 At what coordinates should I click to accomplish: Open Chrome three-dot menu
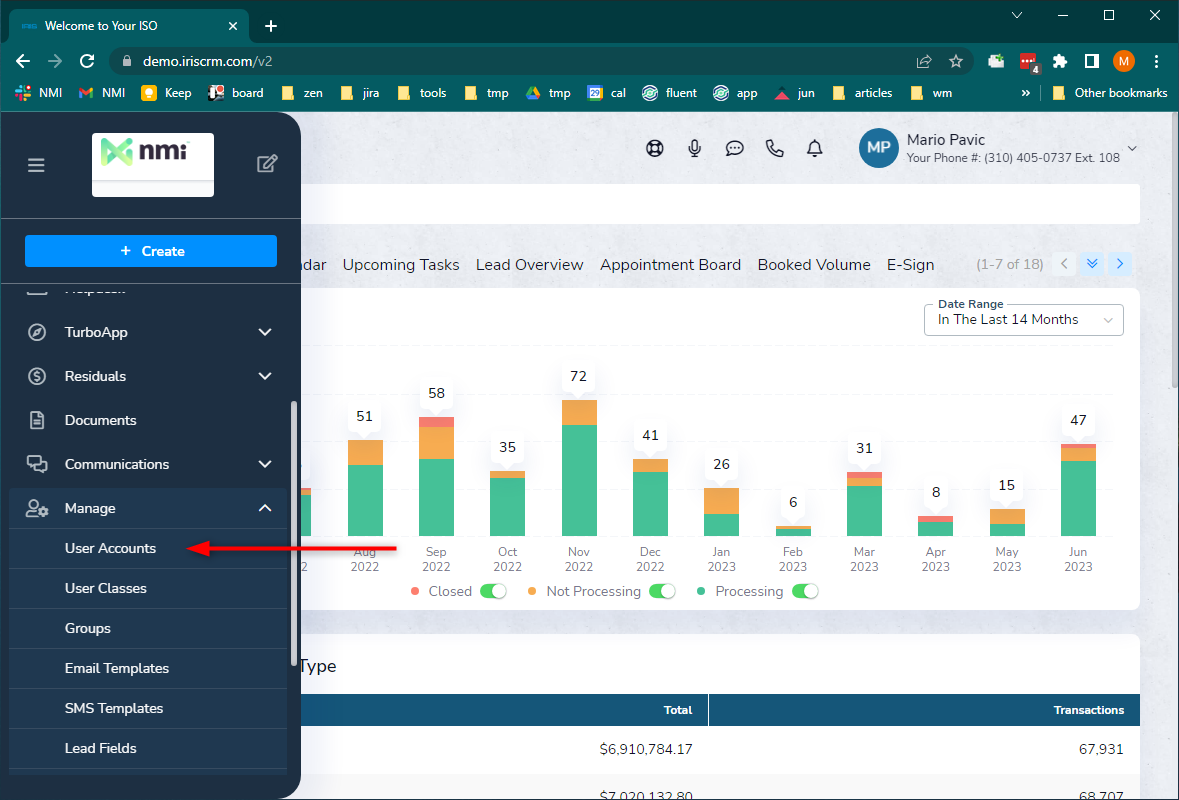[1156, 61]
